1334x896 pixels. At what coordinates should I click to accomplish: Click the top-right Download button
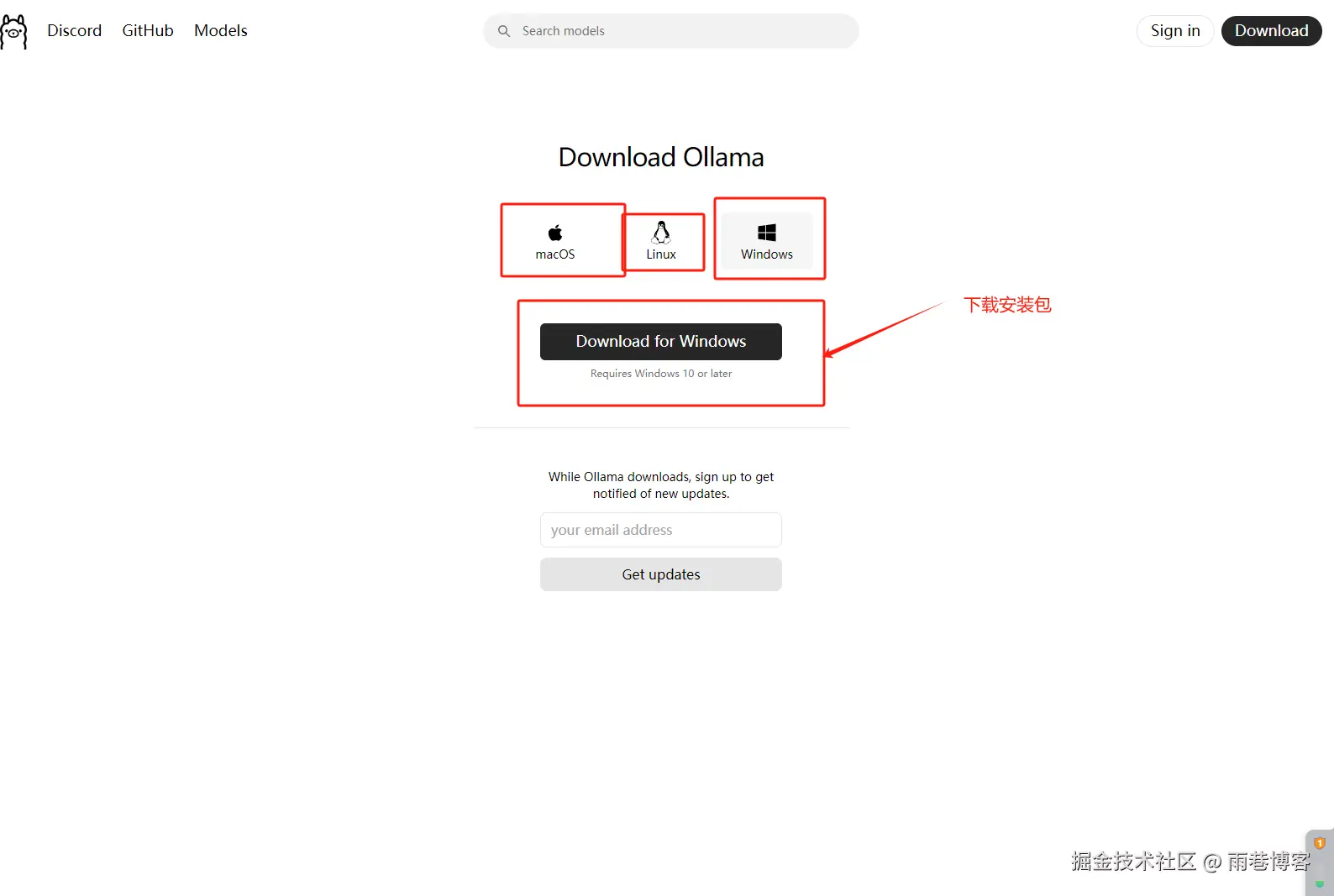(x=1271, y=30)
